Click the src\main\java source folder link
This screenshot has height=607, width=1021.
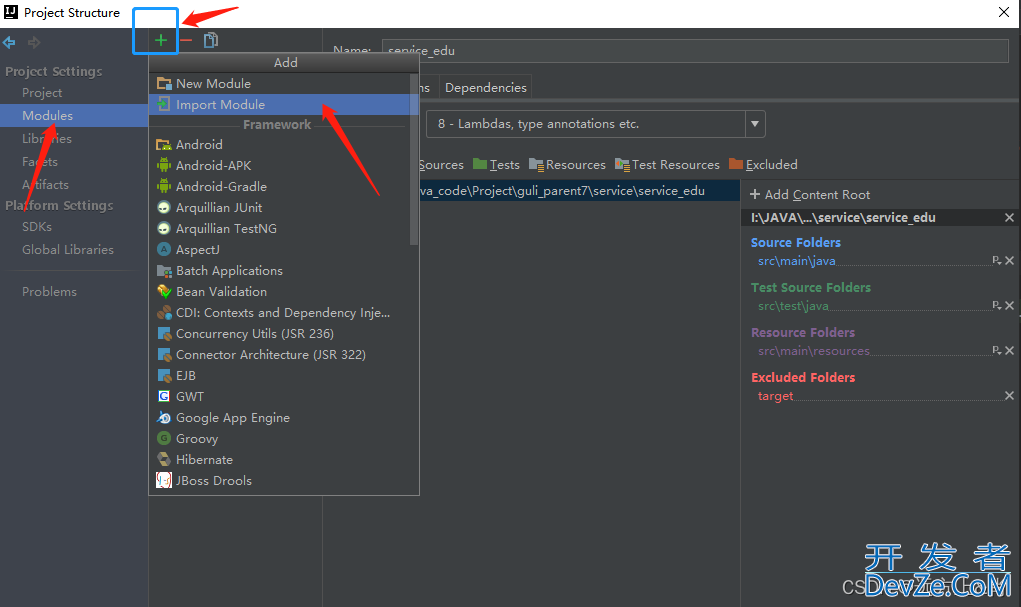796,261
